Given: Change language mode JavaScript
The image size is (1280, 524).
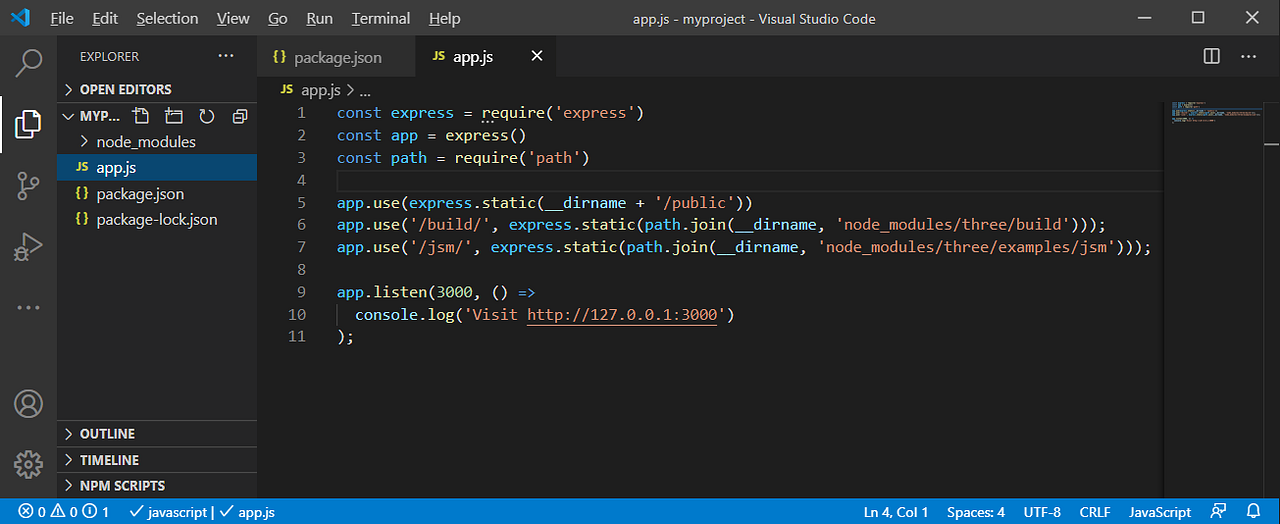Looking at the screenshot, I should [x=1160, y=512].
